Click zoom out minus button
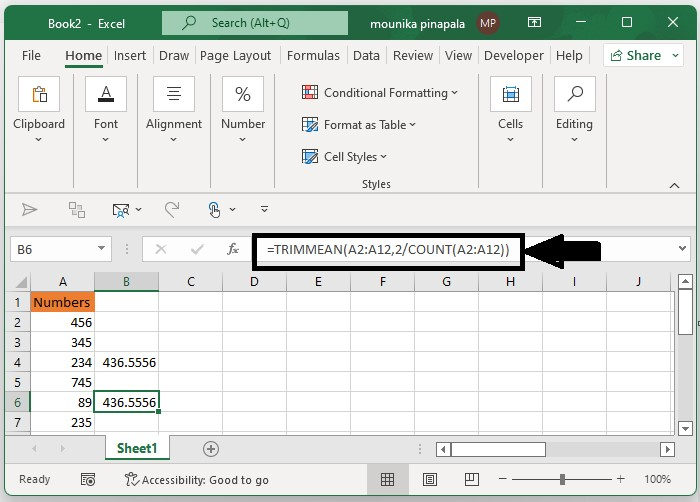Image resolution: width=700 pixels, height=502 pixels. click(503, 479)
